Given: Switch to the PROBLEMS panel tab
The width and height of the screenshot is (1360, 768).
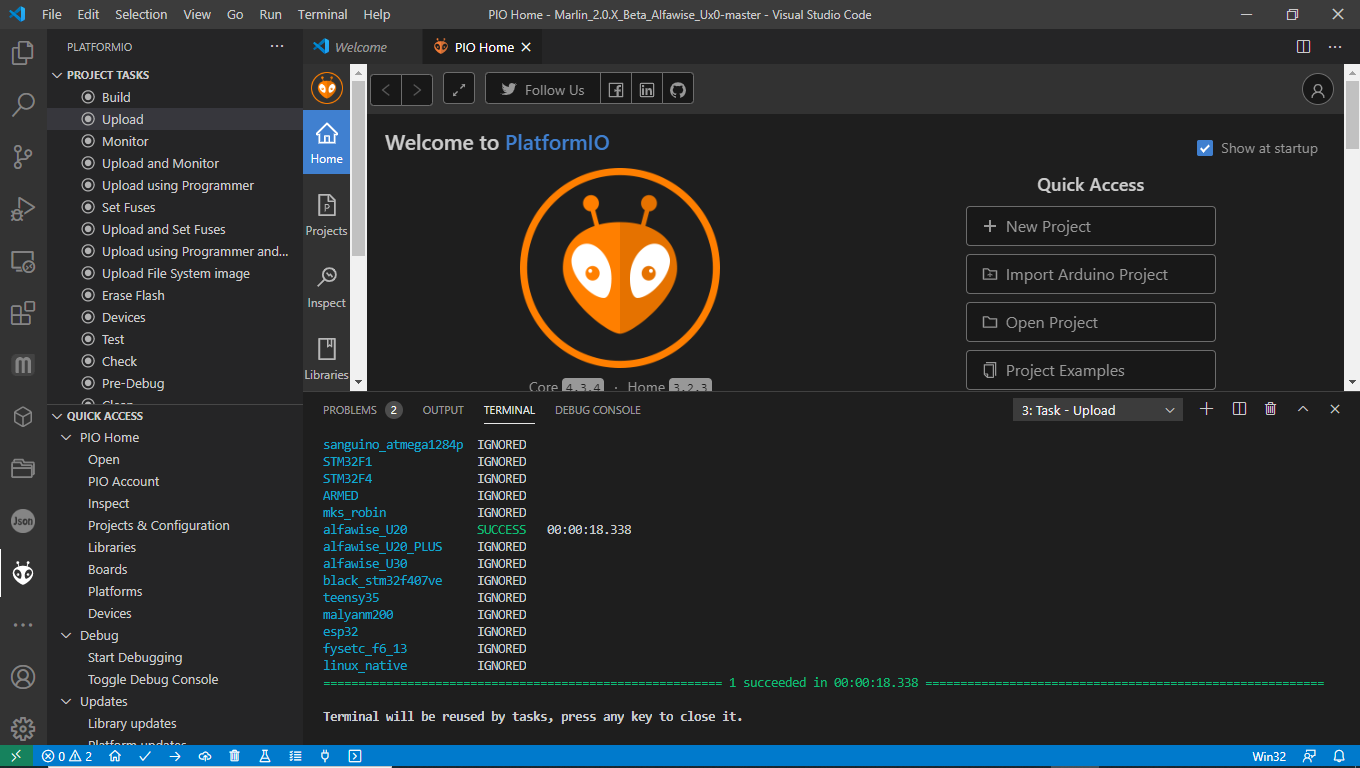Looking at the screenshot, I should tap(350, 410).
